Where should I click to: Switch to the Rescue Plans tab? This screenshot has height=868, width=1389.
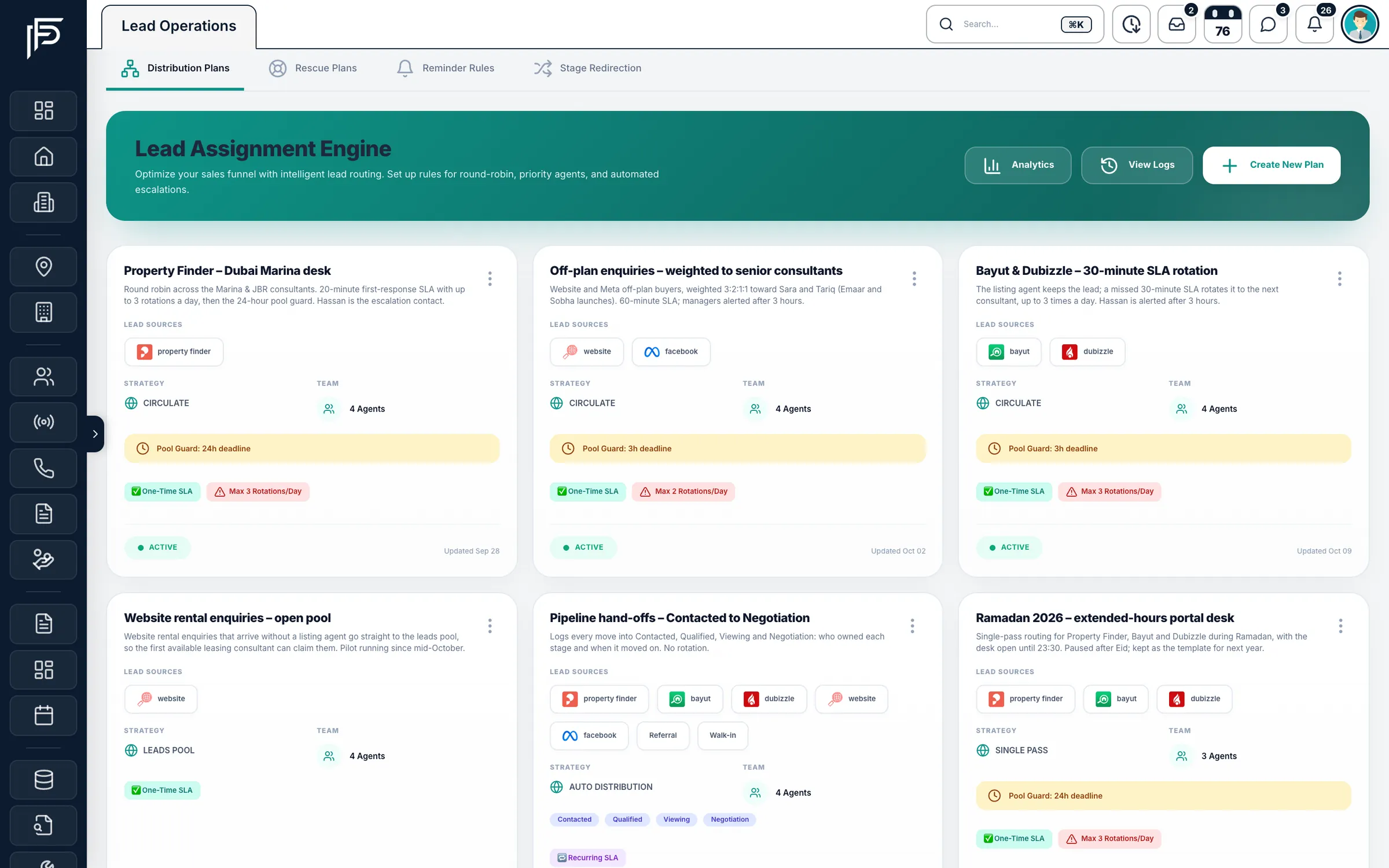[313, 68]
